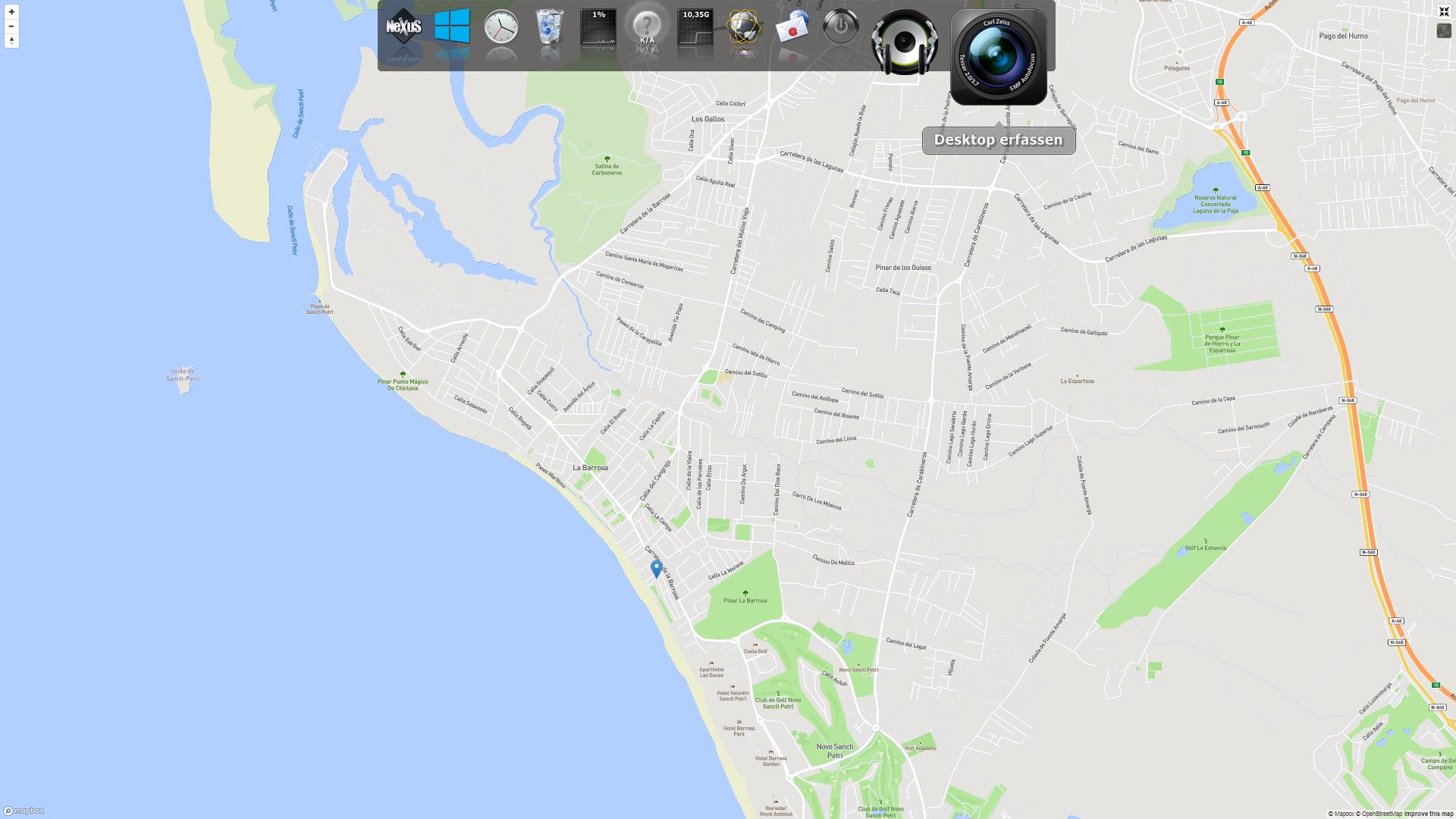This screenshot has height=819, width=1456.
Task: Open the headphones speaker audio icon
Action: (905, 42)
